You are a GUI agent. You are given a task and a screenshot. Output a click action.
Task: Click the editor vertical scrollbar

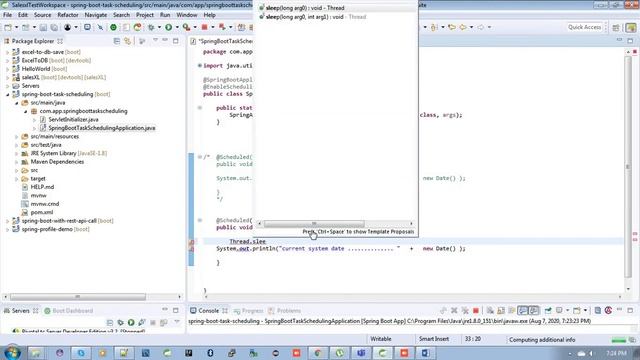(628, 166)
